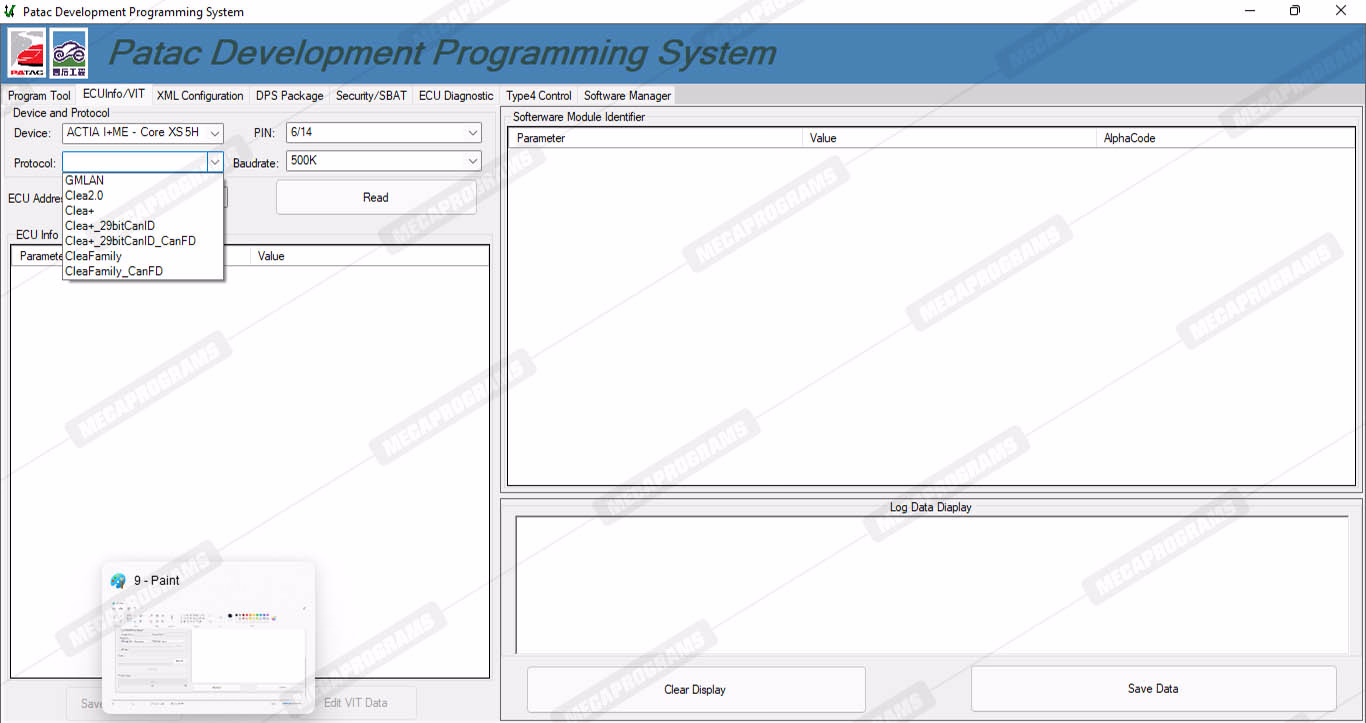The height and width of the screenshot is (723, 1366).
Task: Select the Clea+ protocol option
Action: (x=143, y=211)
